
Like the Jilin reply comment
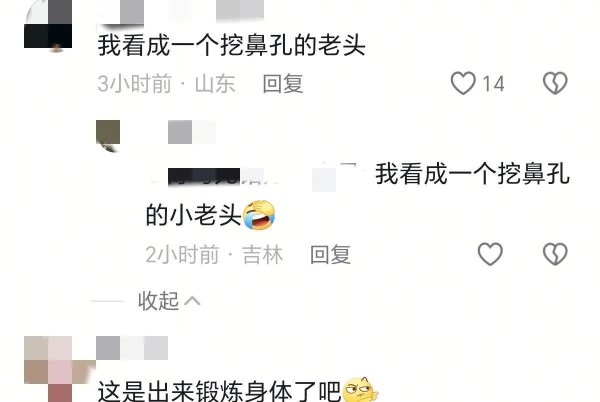pyautogui.click(x=490, y=254)
